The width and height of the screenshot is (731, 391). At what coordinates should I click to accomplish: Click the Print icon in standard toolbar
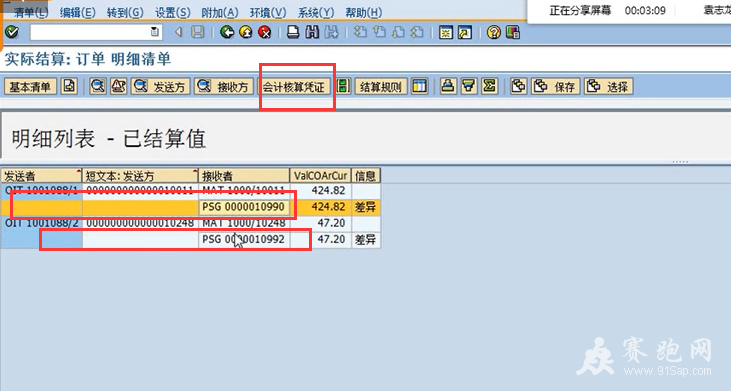point(293,32)
